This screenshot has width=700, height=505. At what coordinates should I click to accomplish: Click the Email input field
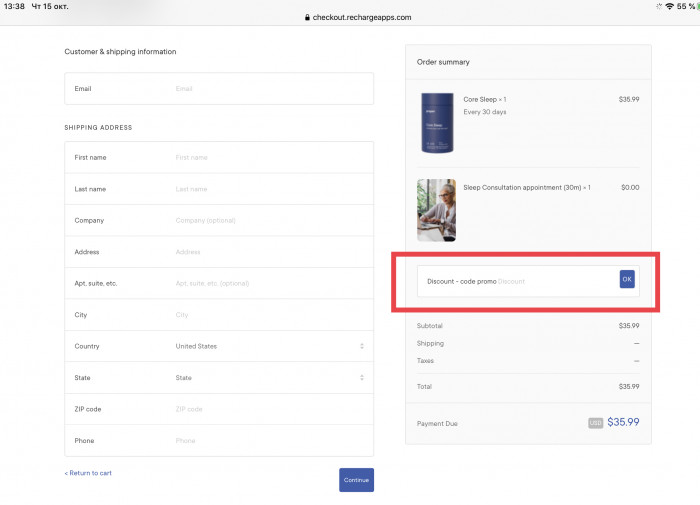[x=219, y=89]
